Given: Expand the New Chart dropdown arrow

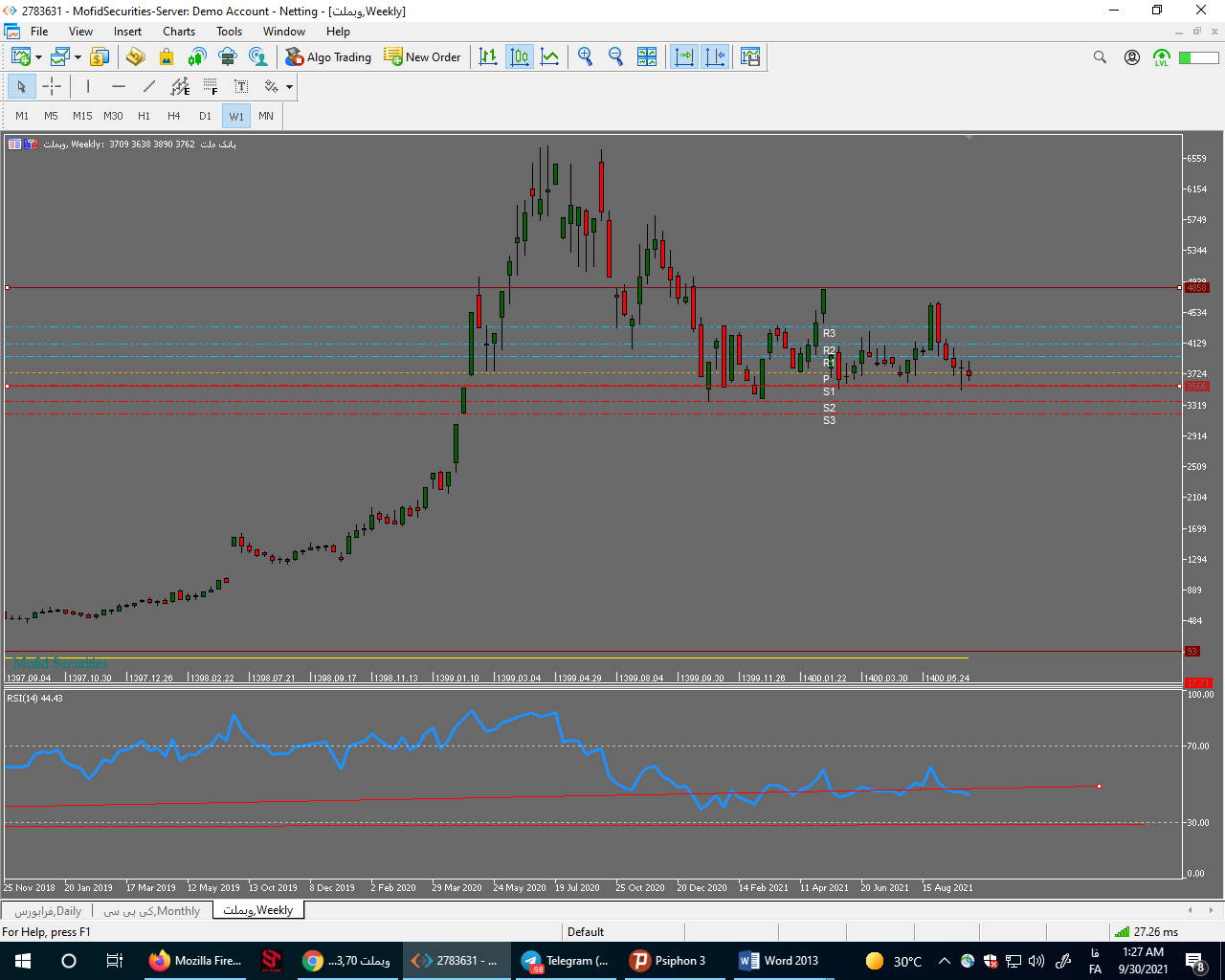Looking at the screenshot, I should pos(38,57).
